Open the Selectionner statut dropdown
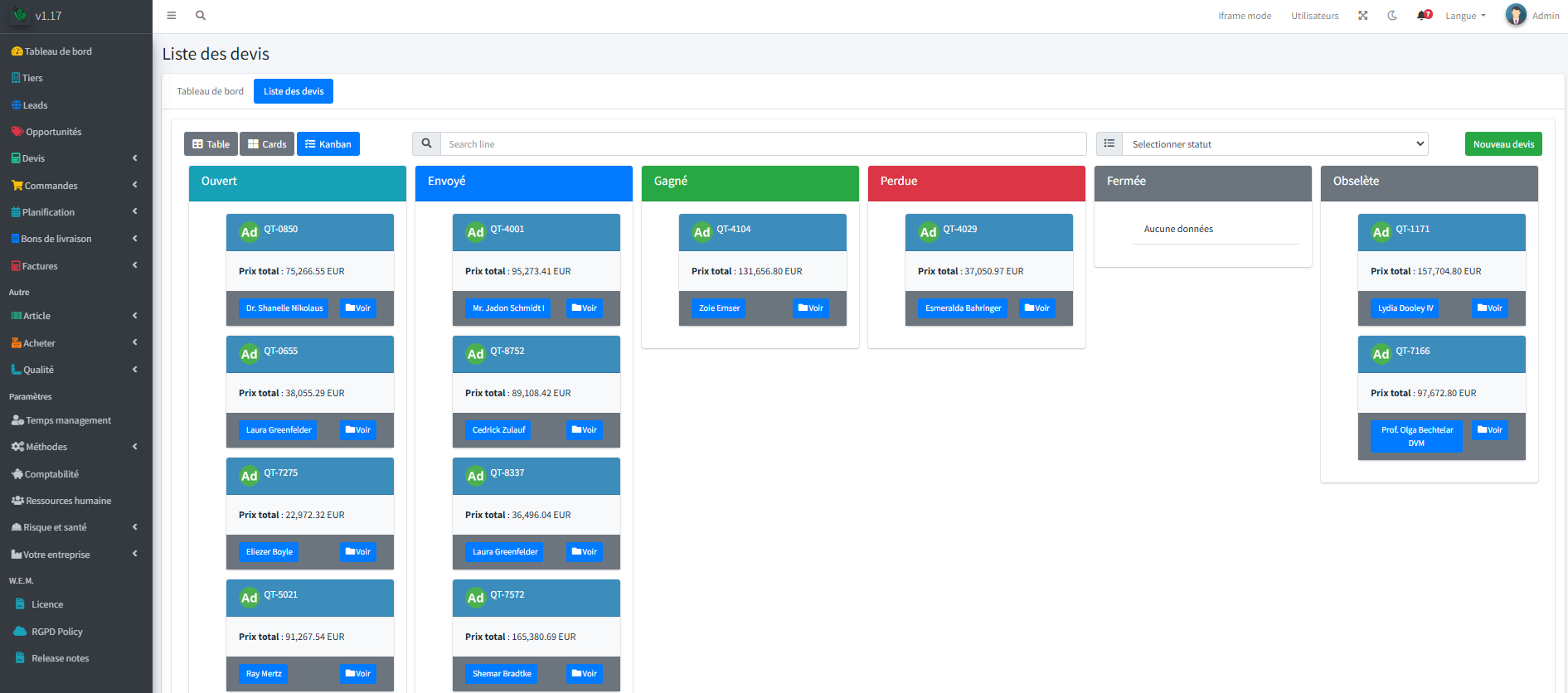Viewport: 1568px width, 693px height. tap(1274, 144)
